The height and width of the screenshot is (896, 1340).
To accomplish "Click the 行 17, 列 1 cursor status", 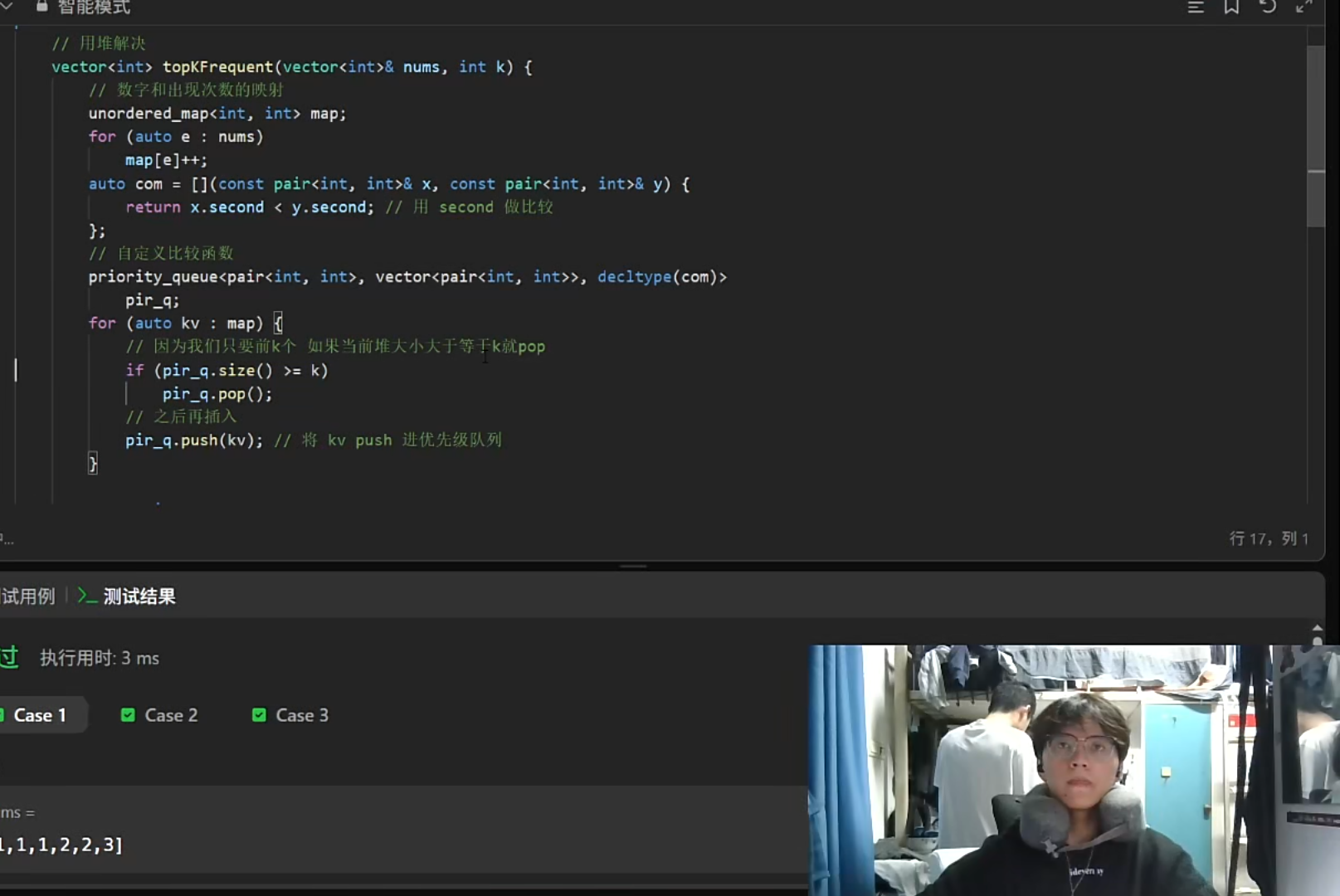I will [x=1269, y=538].
